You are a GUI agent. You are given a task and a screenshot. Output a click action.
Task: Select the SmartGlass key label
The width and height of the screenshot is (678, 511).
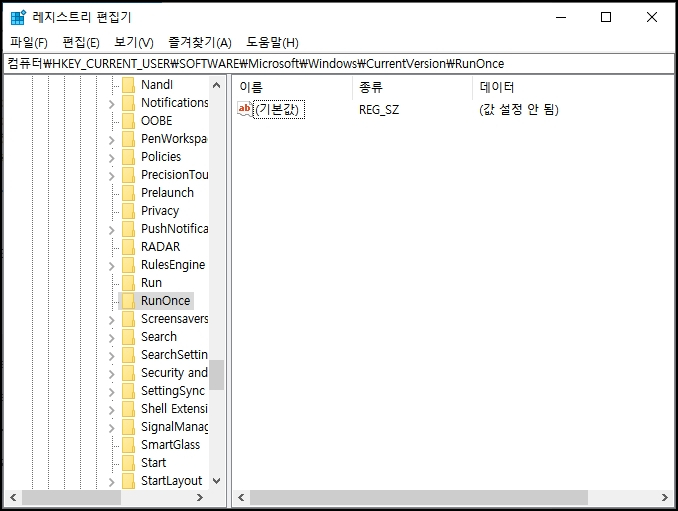170,445
